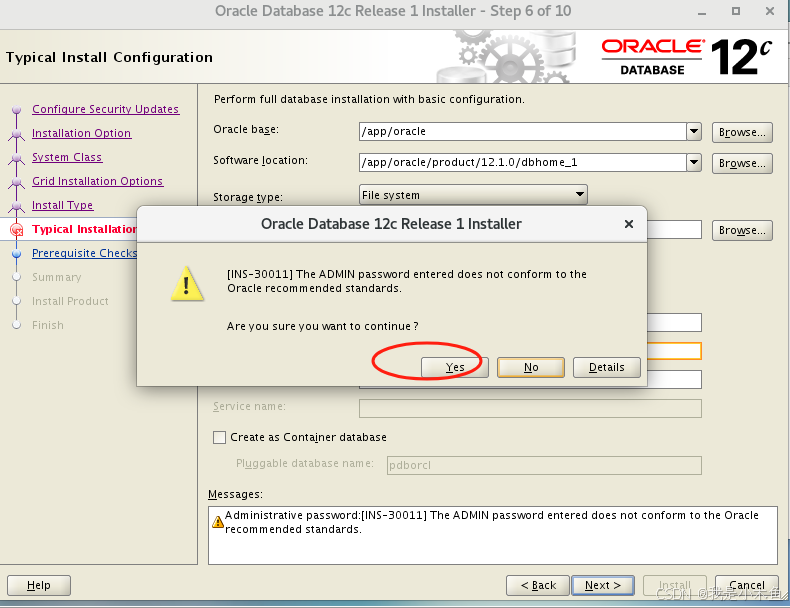Open the Storage type File system dropdown
Image resolution: width=790 pixels, height=608 pixels.
473,194
